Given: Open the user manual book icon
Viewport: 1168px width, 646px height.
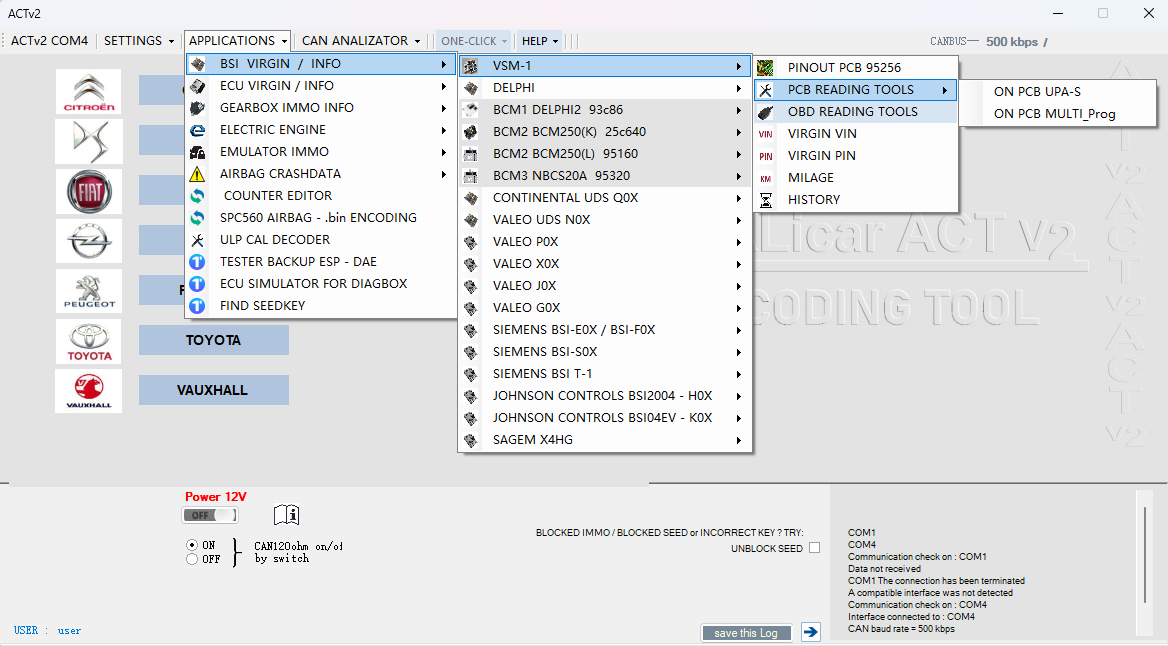Looking at the screenshot, I should tap(287, 515).
